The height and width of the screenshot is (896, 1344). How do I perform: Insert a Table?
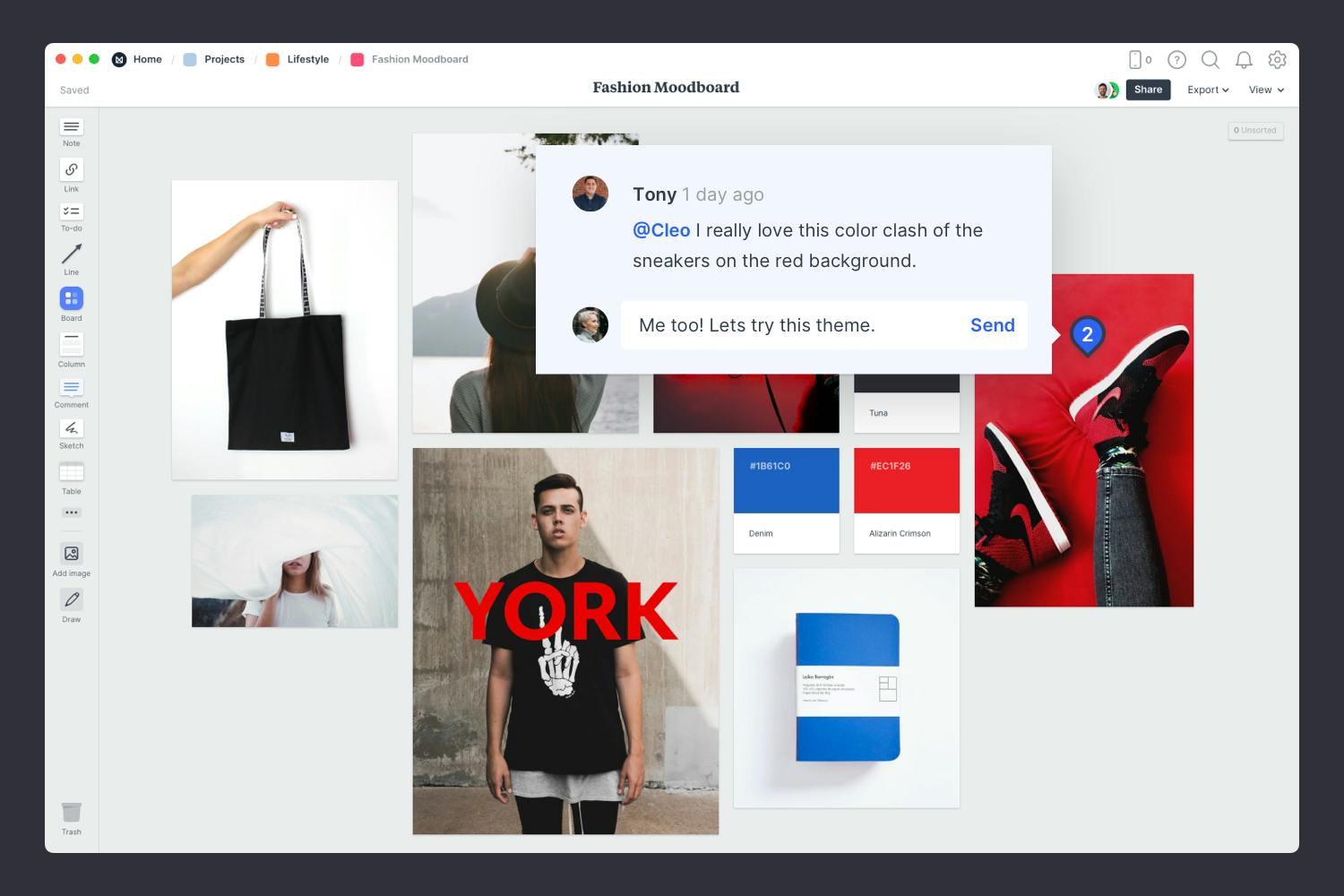tap(71, 472)
